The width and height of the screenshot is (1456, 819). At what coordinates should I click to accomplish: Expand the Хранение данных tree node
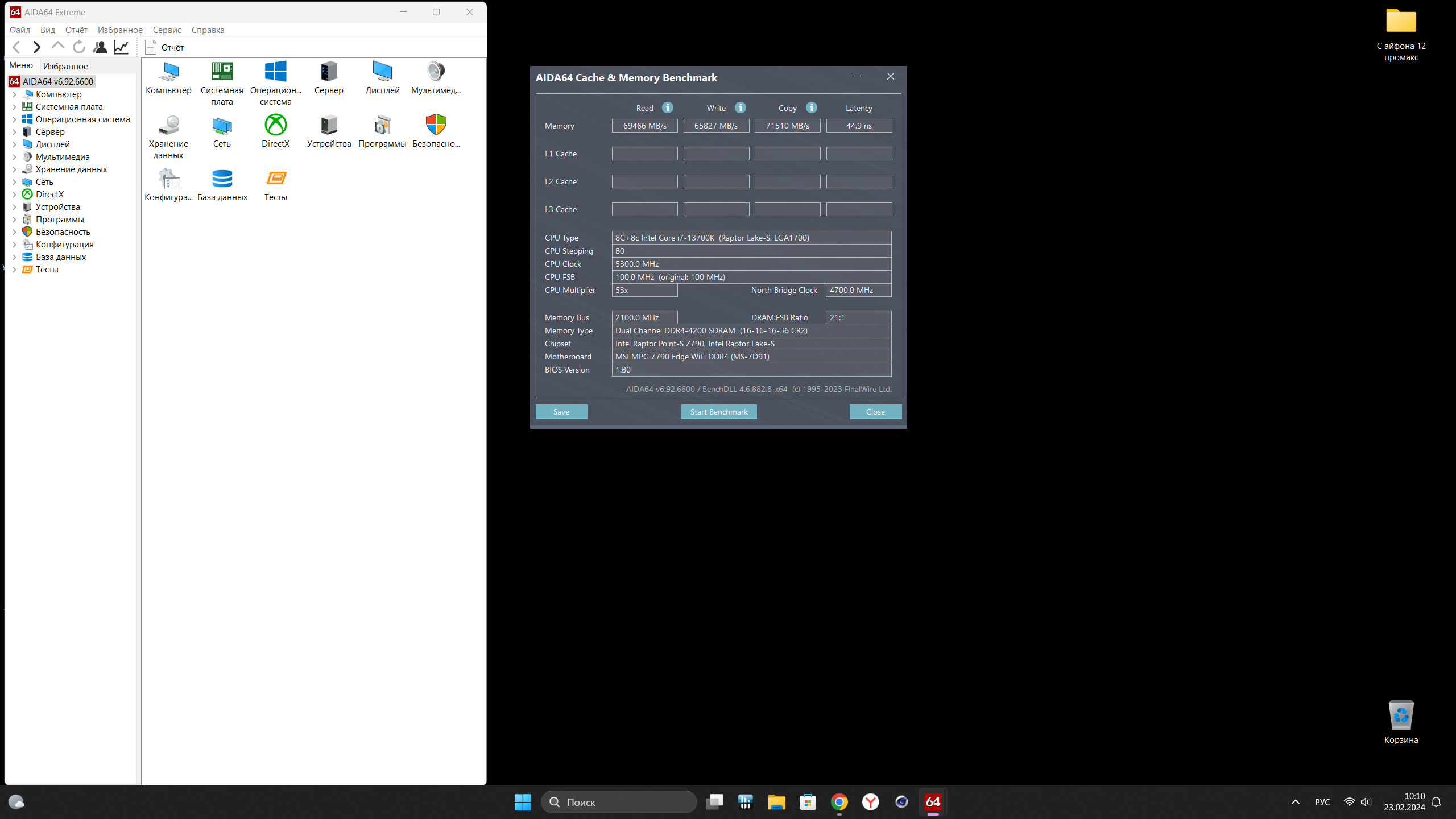[14, 169]
